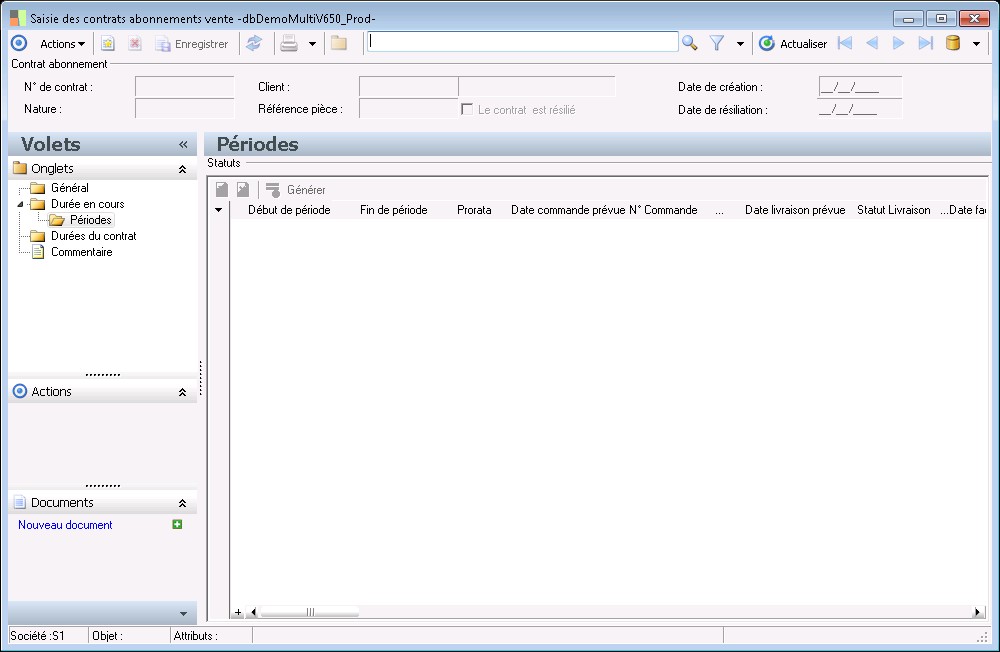Open Commentaire tree item
Screen dimensions: 1000x652
coord(82,252)
